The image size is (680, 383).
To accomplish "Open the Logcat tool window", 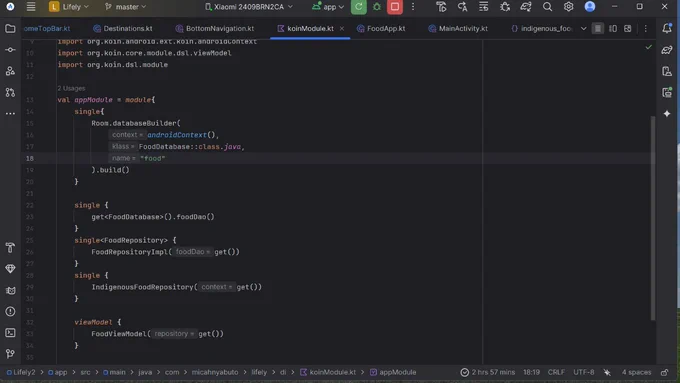I will (10, 290).
